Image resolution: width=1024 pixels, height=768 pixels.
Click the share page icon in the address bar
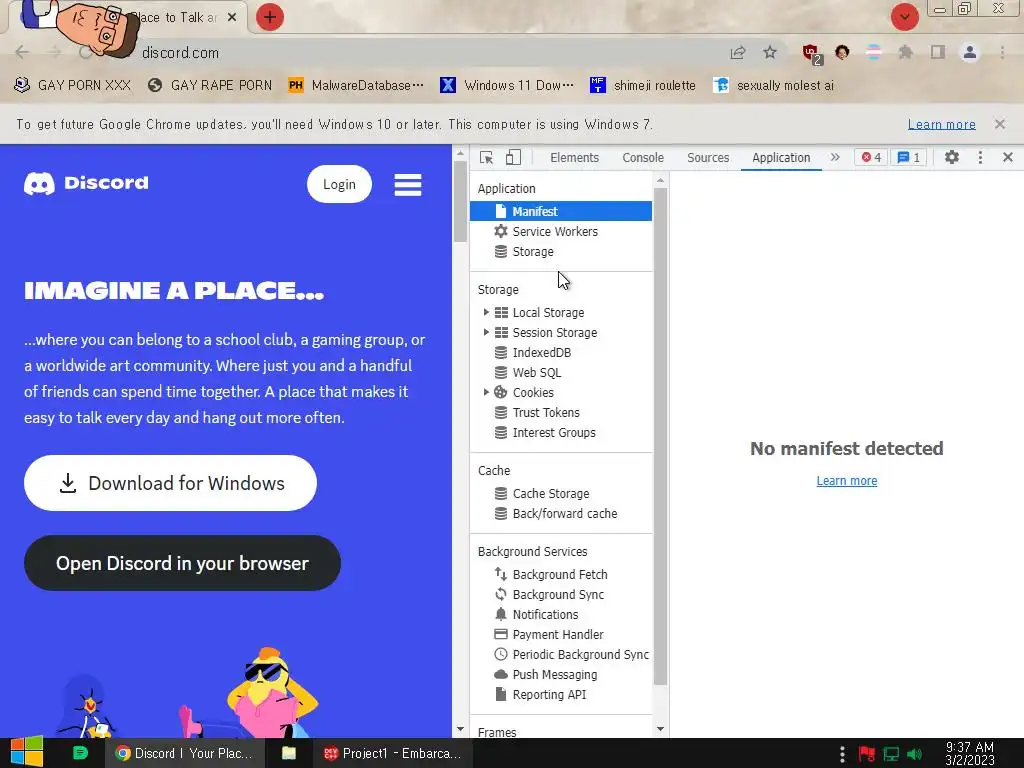point(738,52)
